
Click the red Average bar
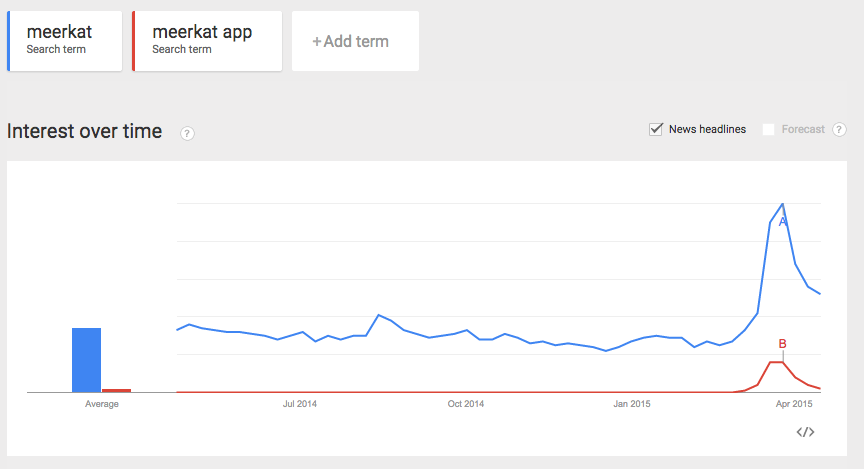coord(116,391)
